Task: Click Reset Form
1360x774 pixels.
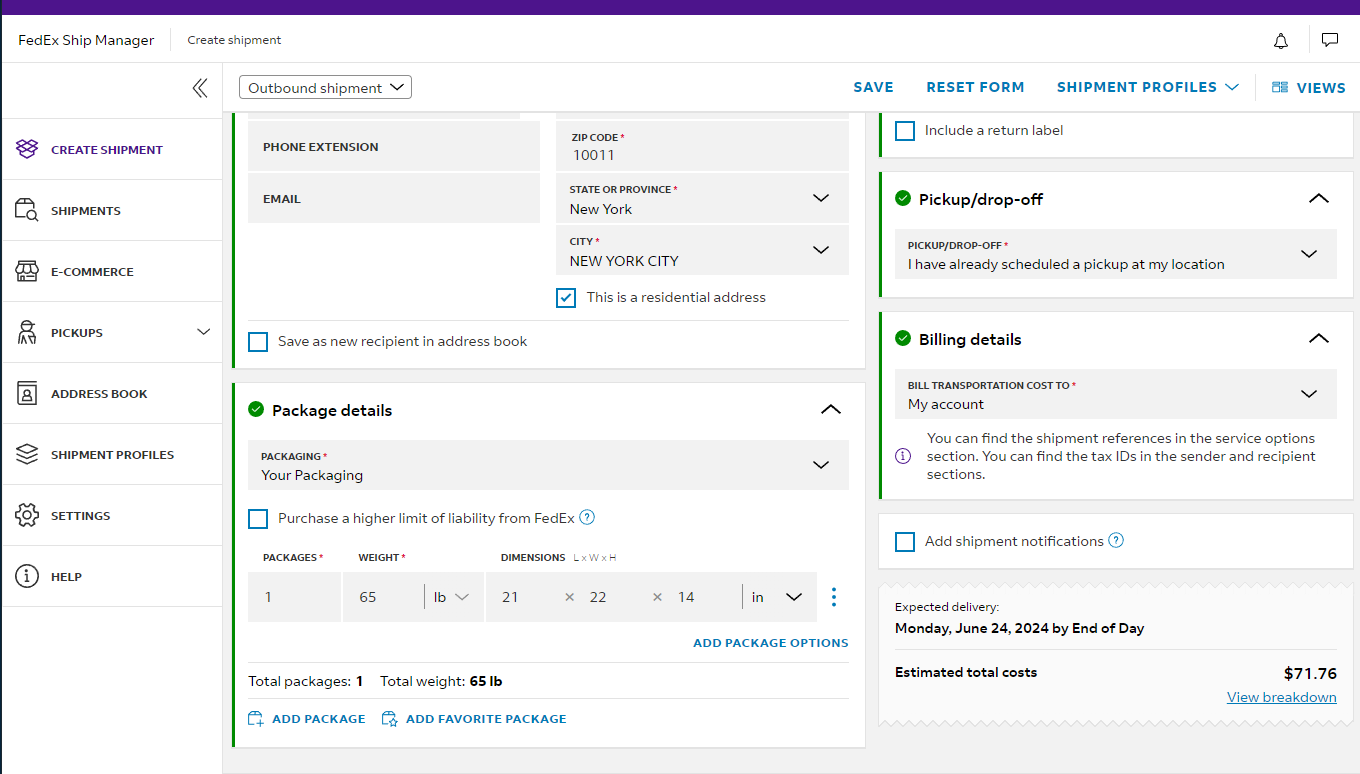Action: coord(975,88)
